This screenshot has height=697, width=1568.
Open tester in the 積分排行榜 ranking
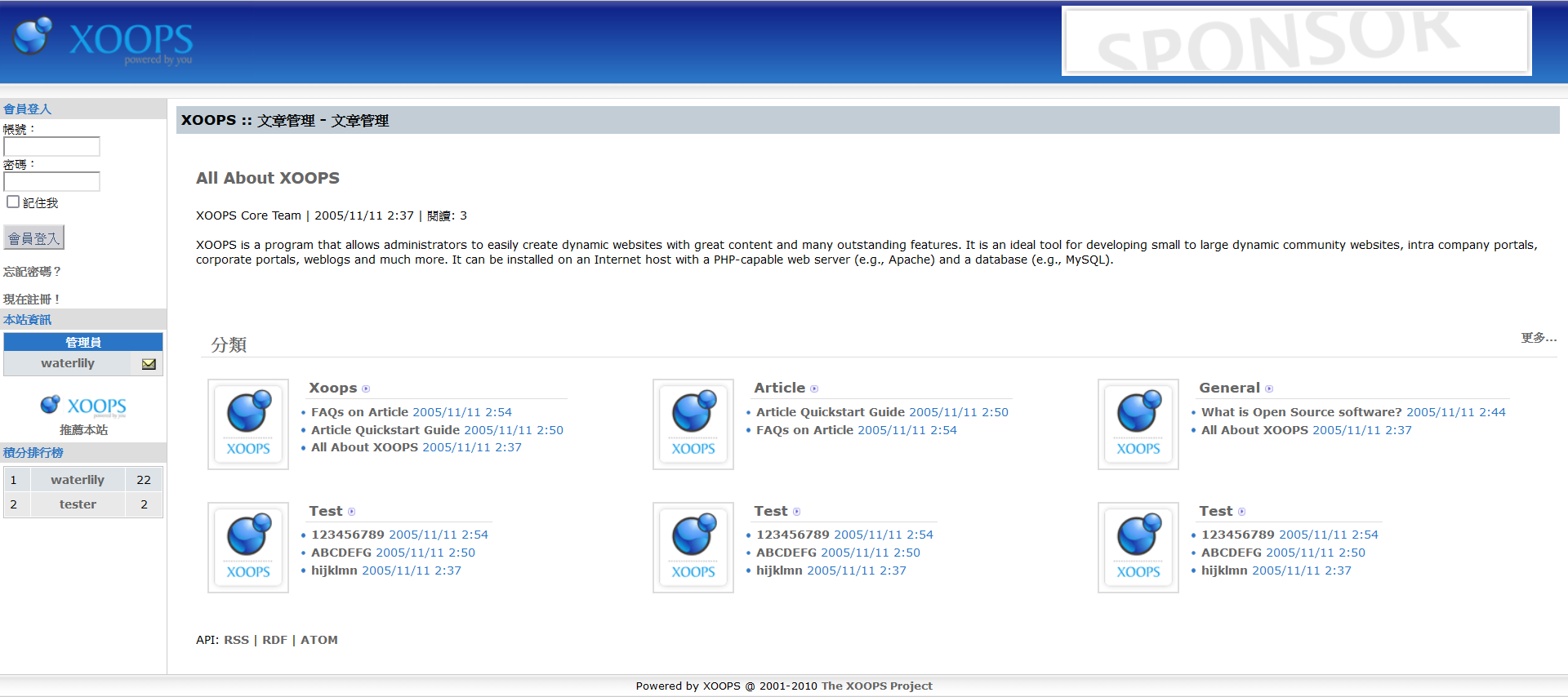tap(78, 504)
